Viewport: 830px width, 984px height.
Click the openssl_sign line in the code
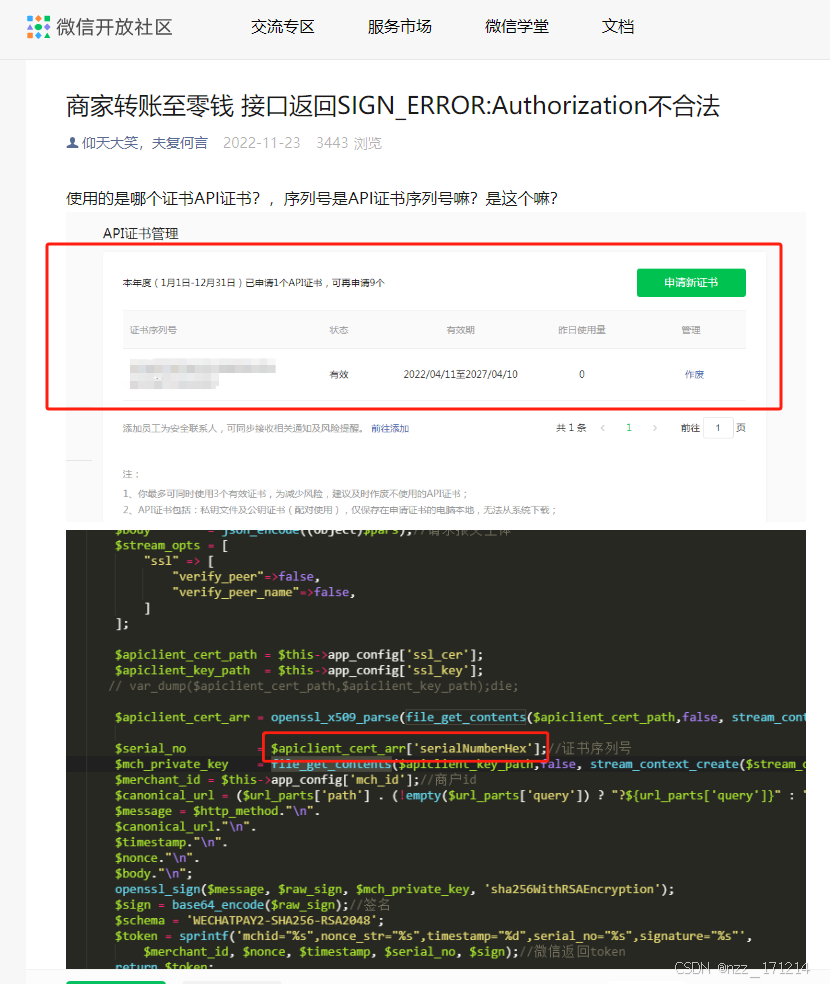[x=394, y=889]
